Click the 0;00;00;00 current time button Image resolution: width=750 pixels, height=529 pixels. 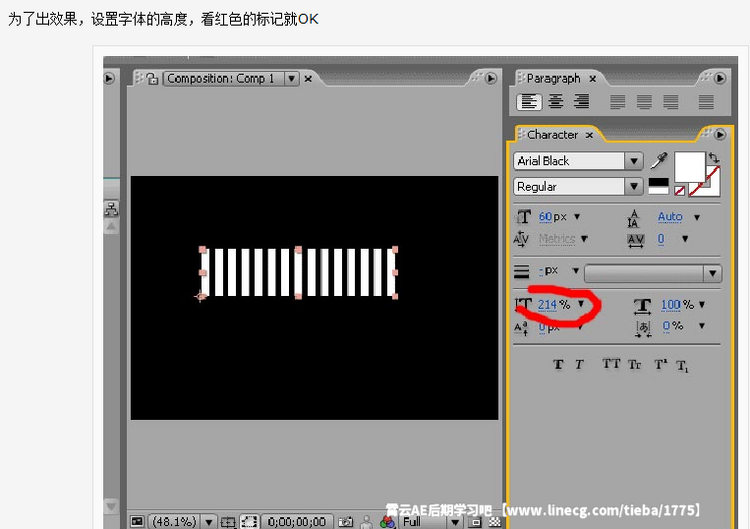point(297,521)
